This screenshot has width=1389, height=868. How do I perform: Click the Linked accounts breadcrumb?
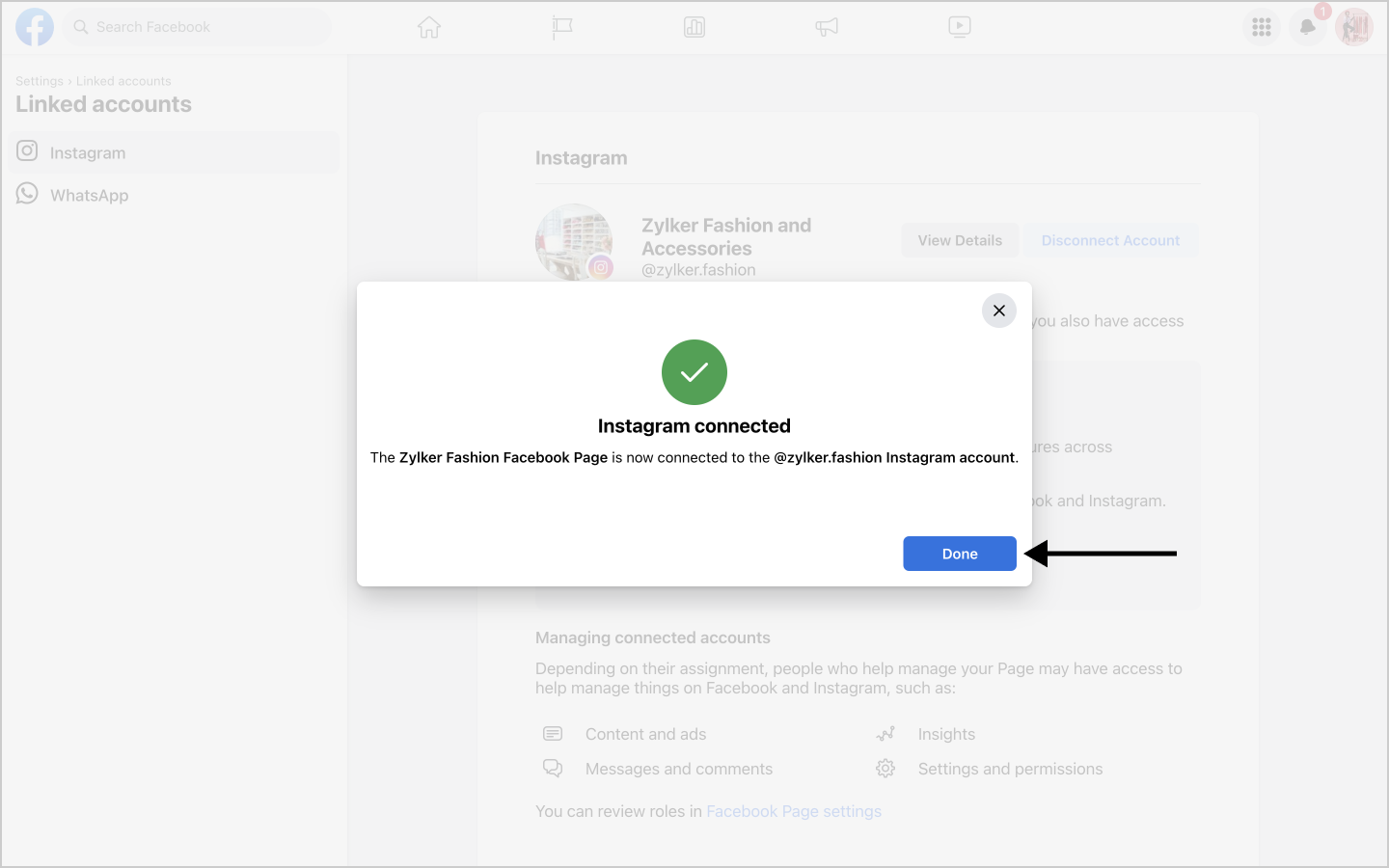coord(123,81)
